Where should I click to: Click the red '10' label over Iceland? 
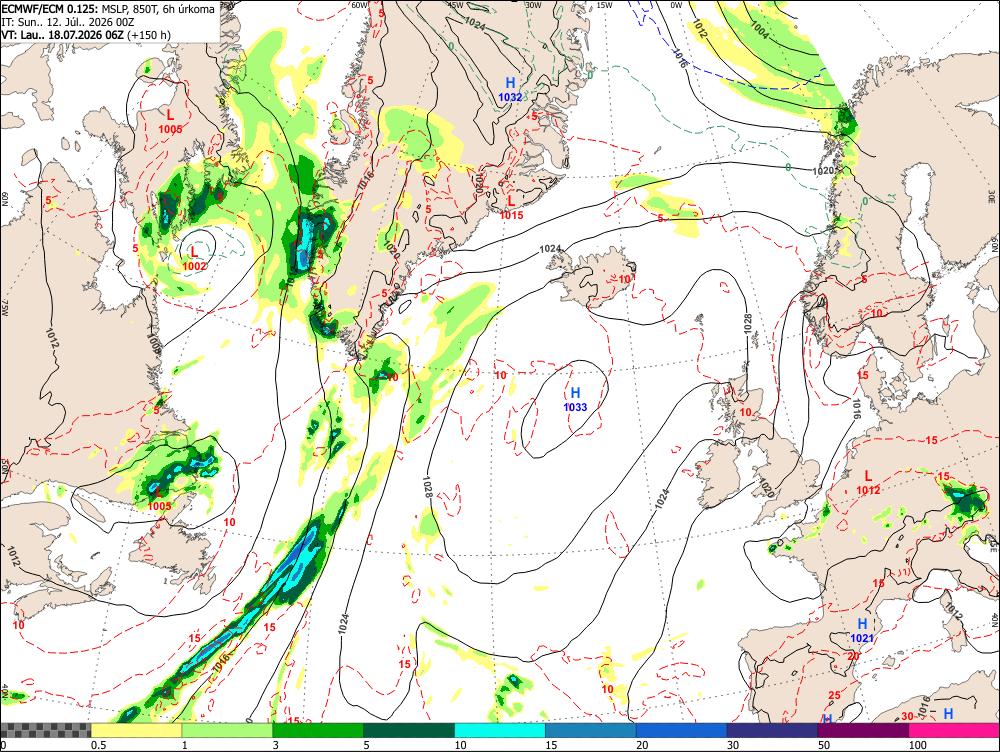pos(624,279)
